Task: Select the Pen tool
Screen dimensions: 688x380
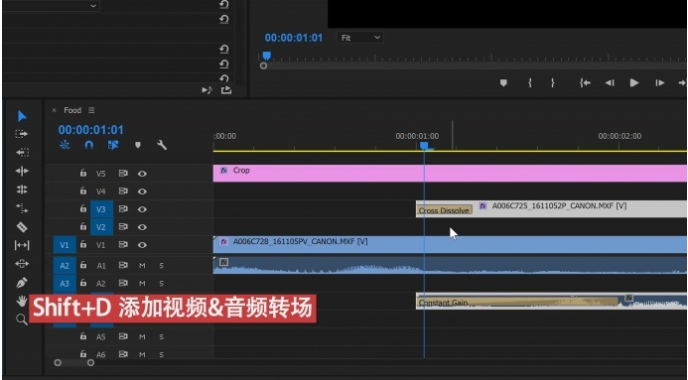Action: [x=22, y=283]
